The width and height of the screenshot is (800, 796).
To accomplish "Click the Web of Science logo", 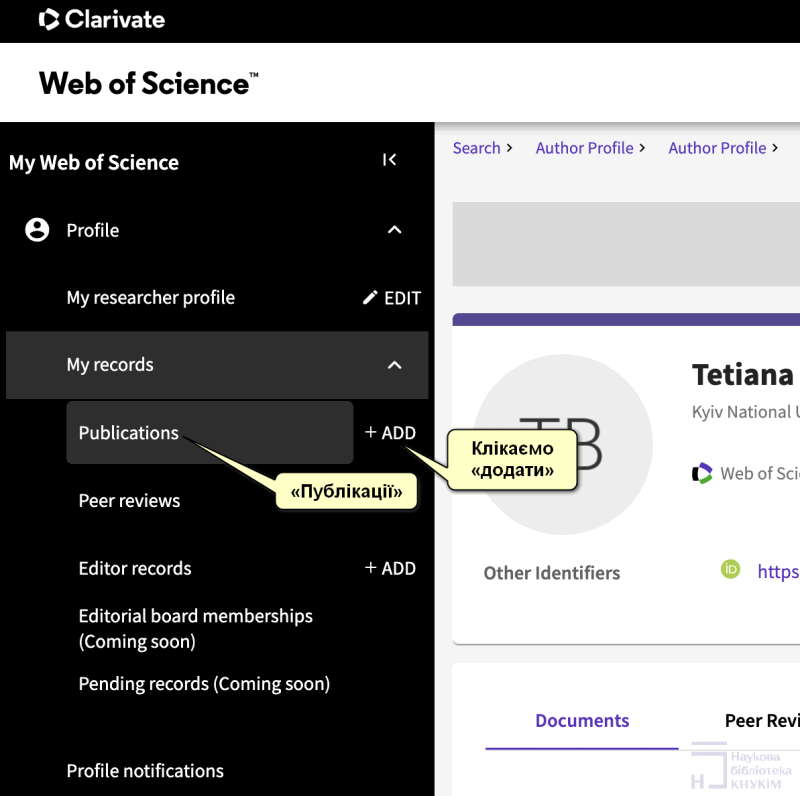I will [x=148, y=83].
